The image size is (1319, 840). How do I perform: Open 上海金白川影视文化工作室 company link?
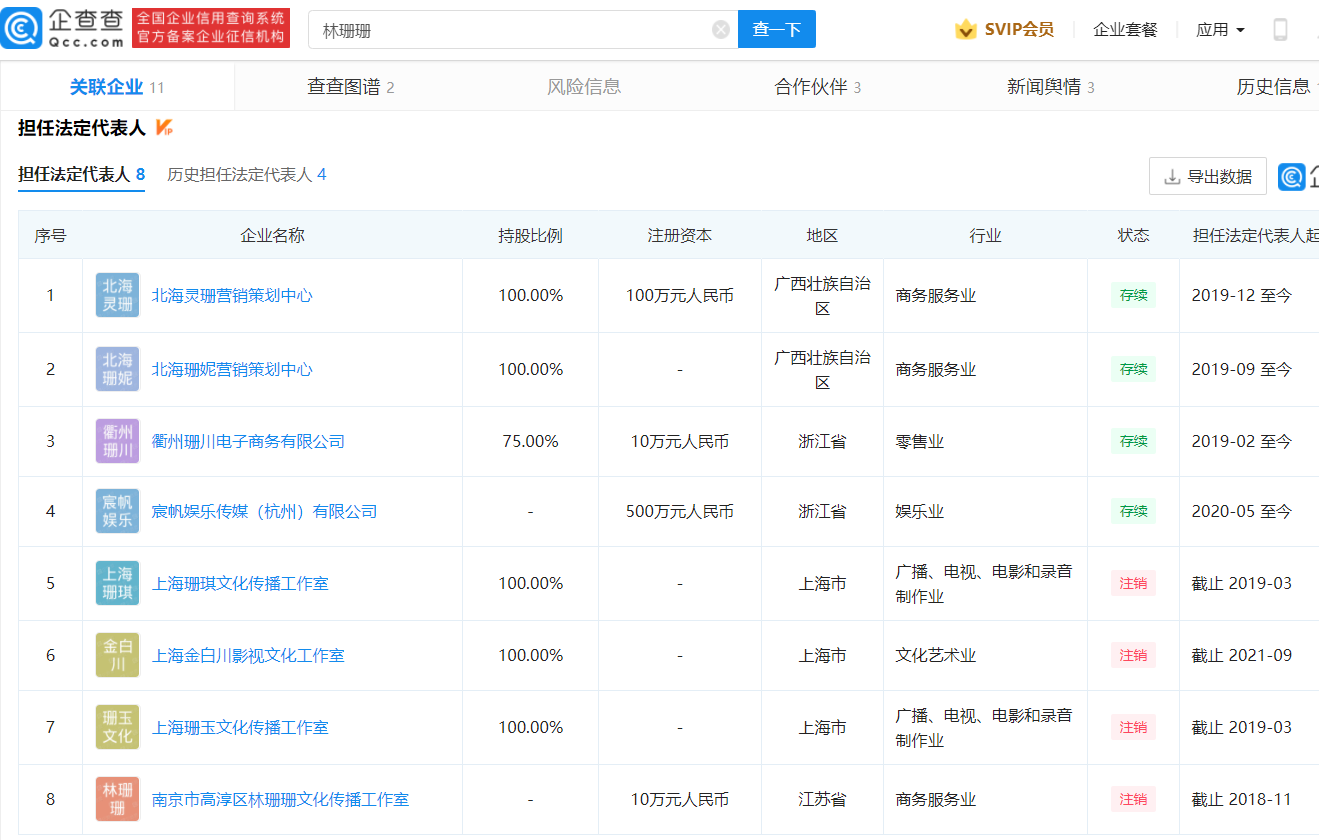(248, 656)
